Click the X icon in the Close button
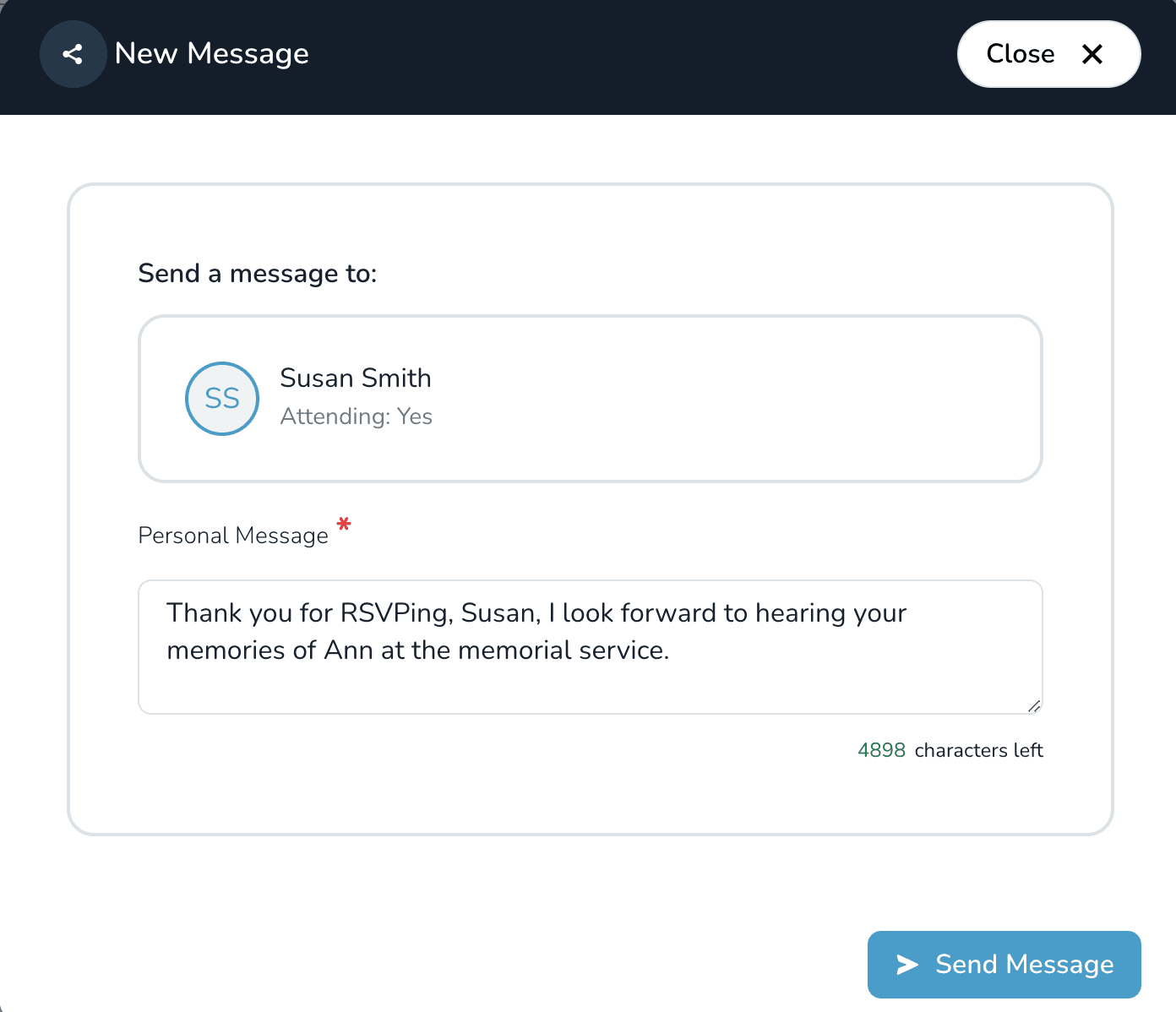 (x=1093, y=54)
